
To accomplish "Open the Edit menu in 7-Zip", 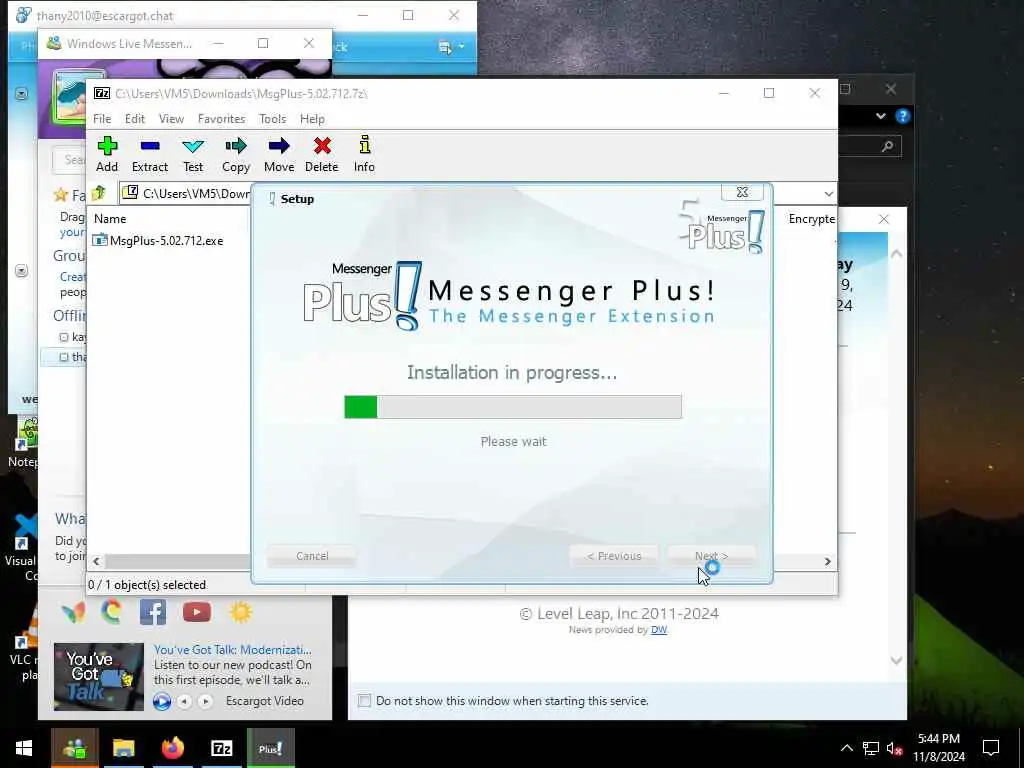I will (x=135, y=119).
